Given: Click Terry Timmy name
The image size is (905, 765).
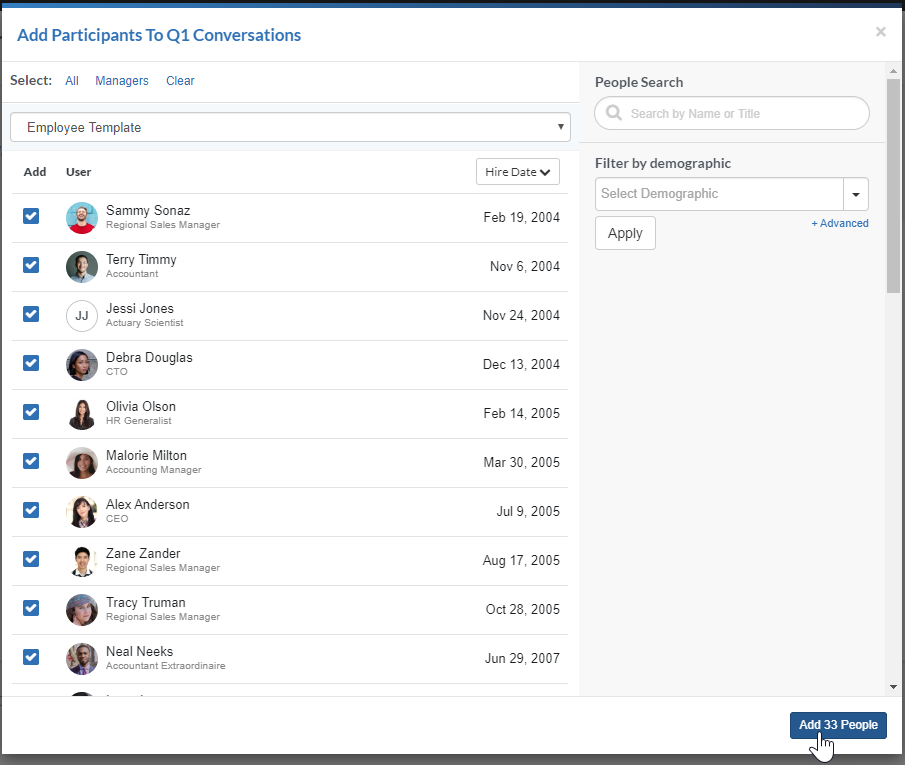Looking at the screenshot, I should (141, 259).
